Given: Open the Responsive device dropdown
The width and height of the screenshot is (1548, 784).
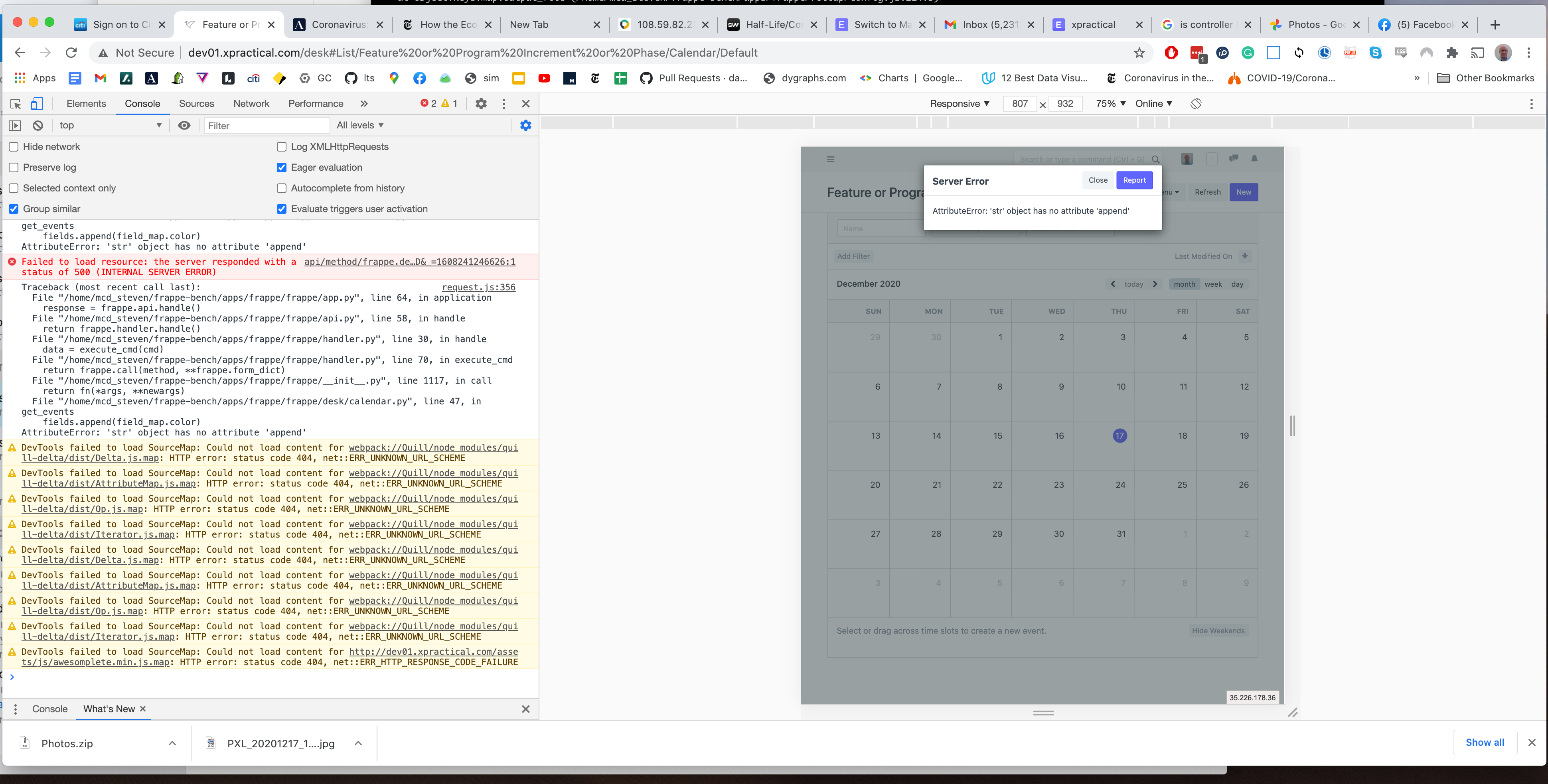Looking at the screenshot, I should click(959, 103).
